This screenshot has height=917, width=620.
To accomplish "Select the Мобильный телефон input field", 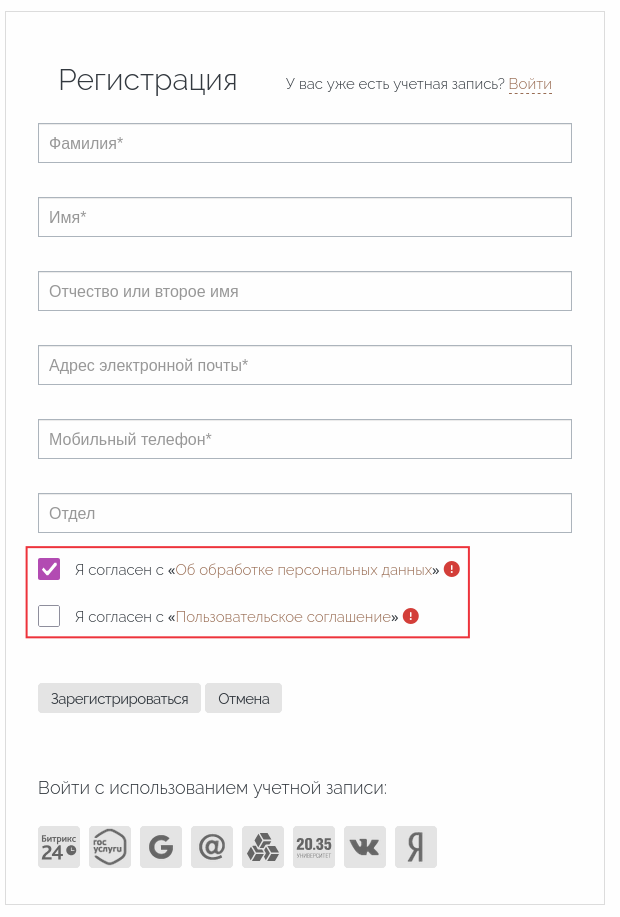I will [x=305, y=439].
